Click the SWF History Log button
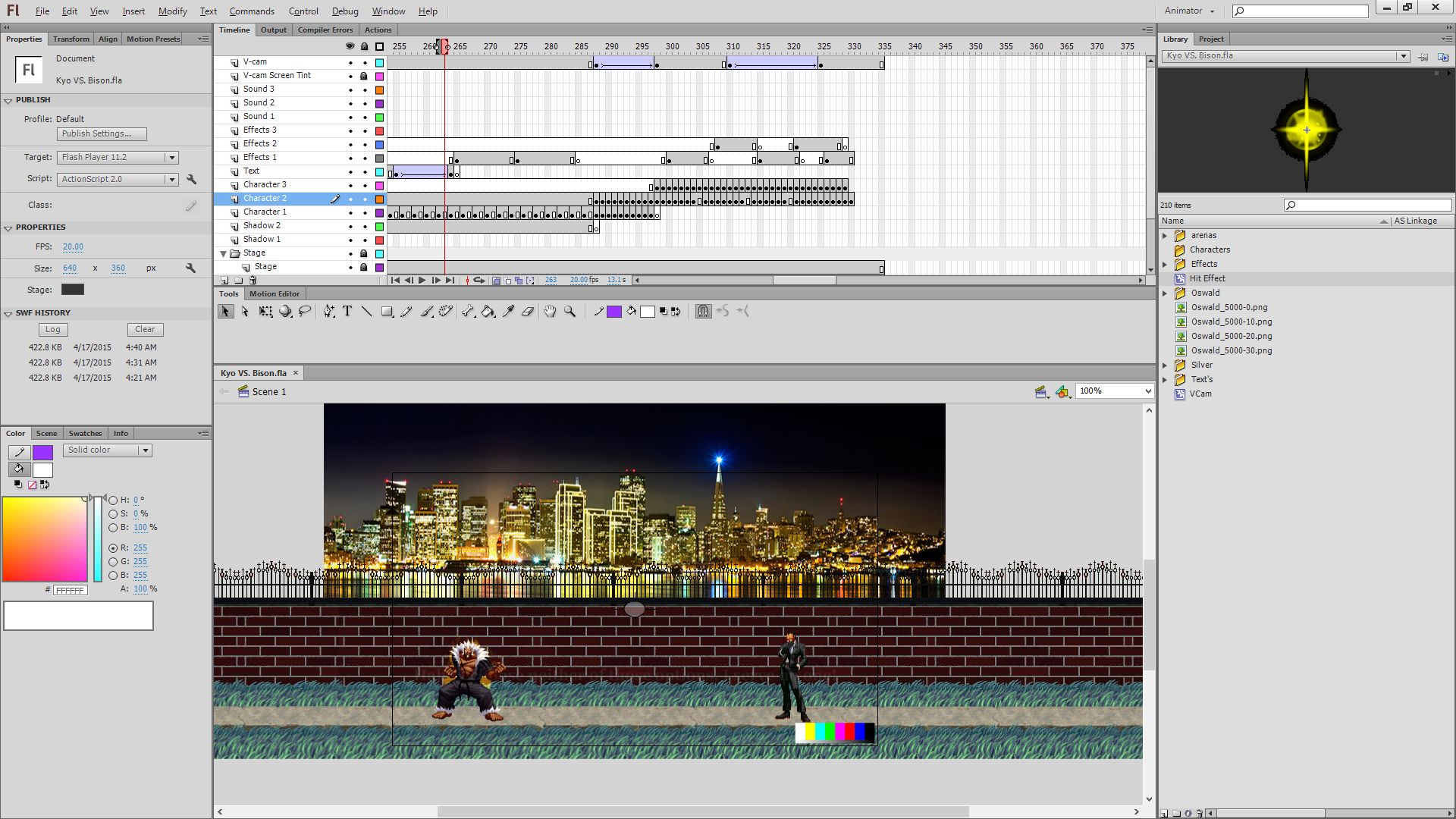This screenshot has width=1456, height=819. (x=53, y=330)
